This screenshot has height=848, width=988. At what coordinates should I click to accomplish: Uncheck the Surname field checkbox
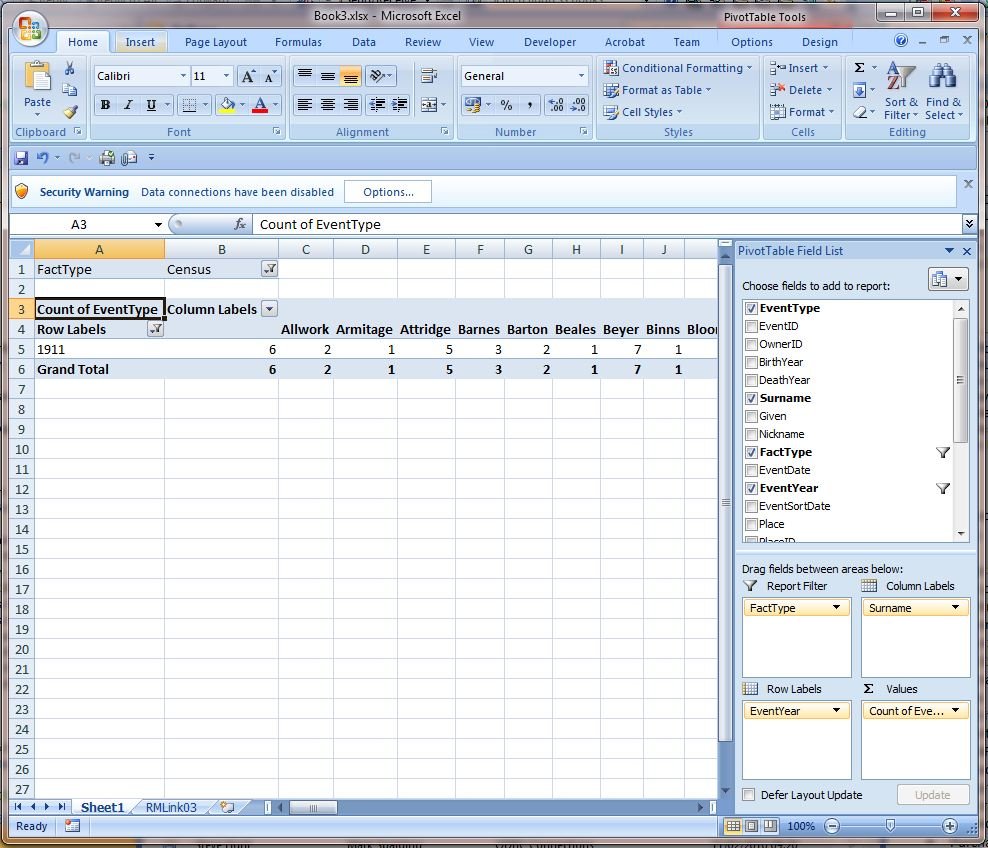point(751,398)
